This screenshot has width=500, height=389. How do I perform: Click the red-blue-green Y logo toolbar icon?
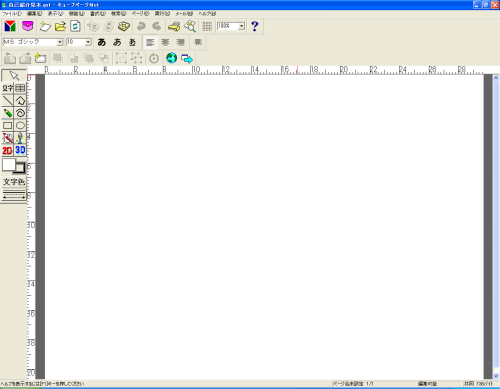click(x=10, y=26)
